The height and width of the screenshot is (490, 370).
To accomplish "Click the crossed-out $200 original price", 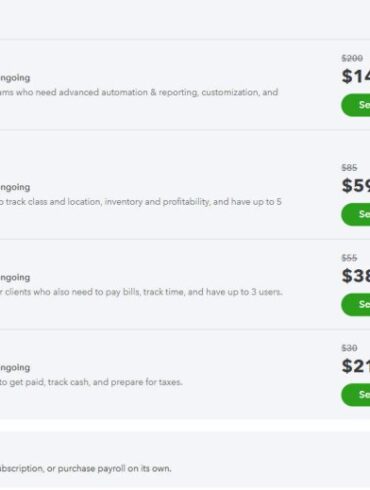I will (x=352, y=58).
